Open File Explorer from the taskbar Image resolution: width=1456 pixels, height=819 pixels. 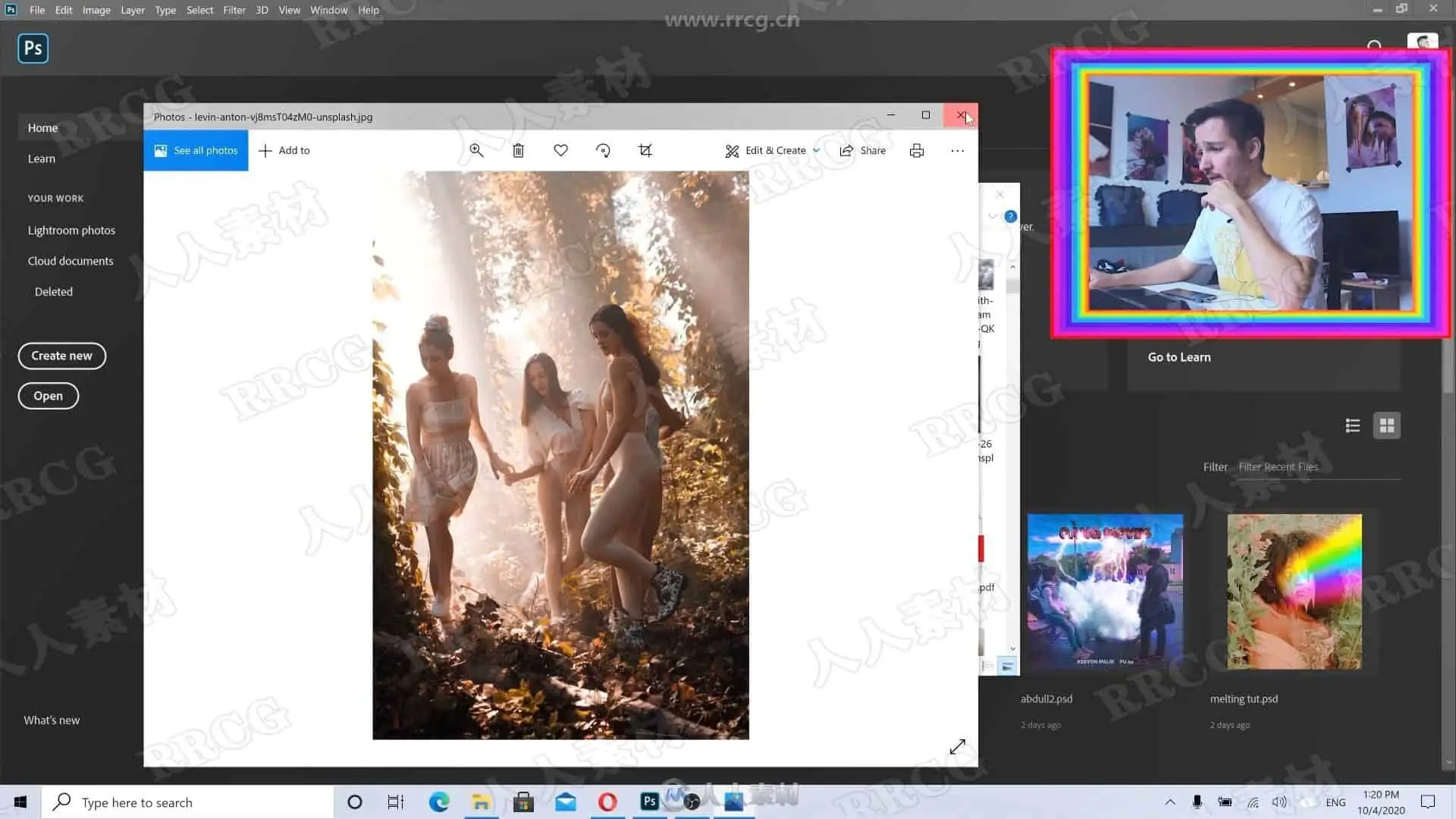tap(481, 802)
